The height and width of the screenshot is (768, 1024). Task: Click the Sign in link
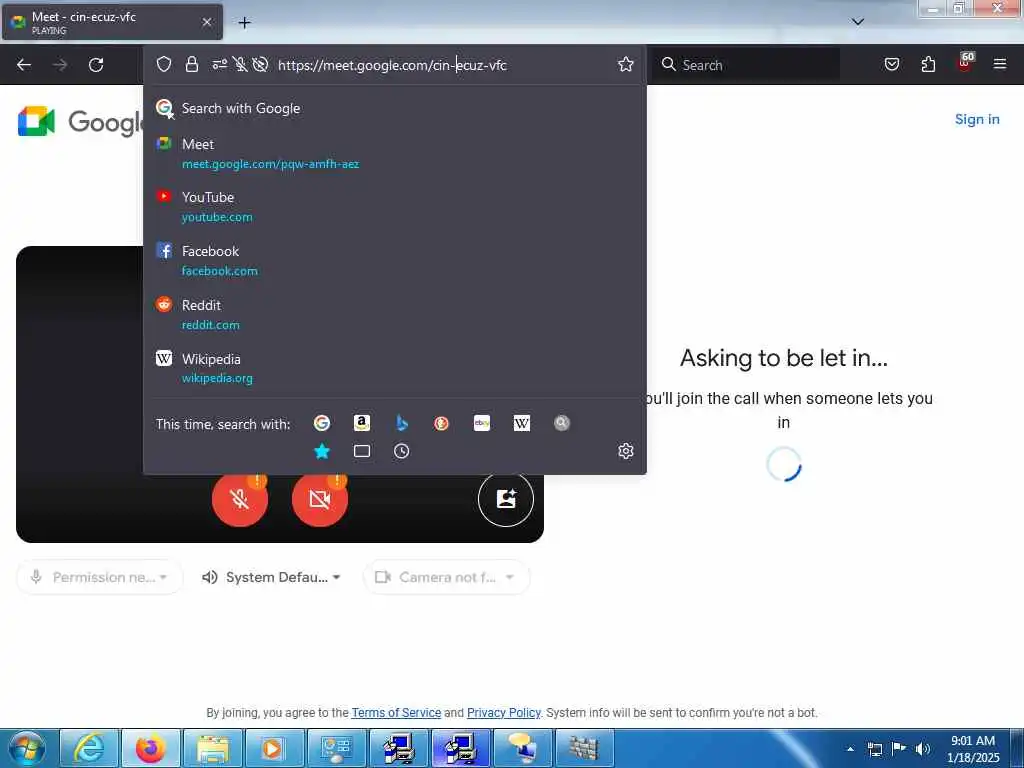[x=977, y=120]
